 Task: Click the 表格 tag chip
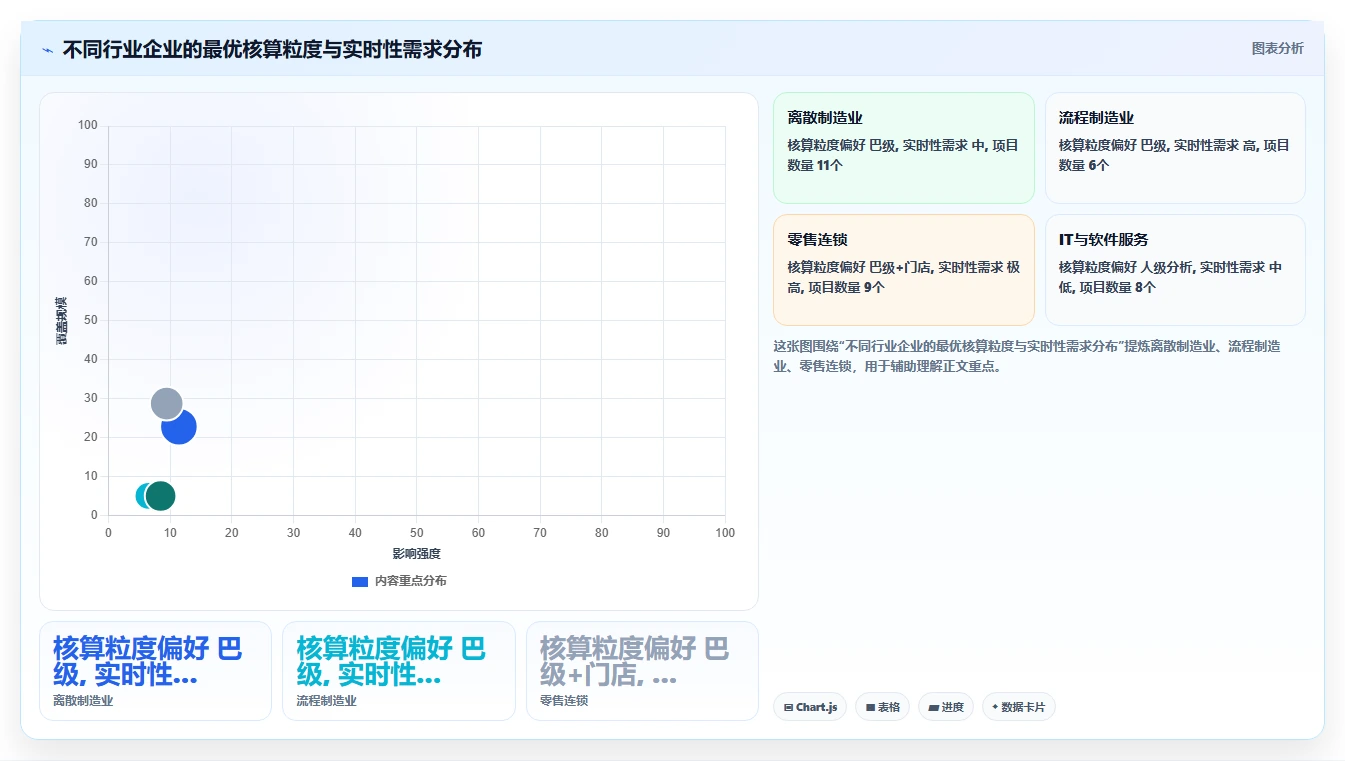tap(882, 707)
